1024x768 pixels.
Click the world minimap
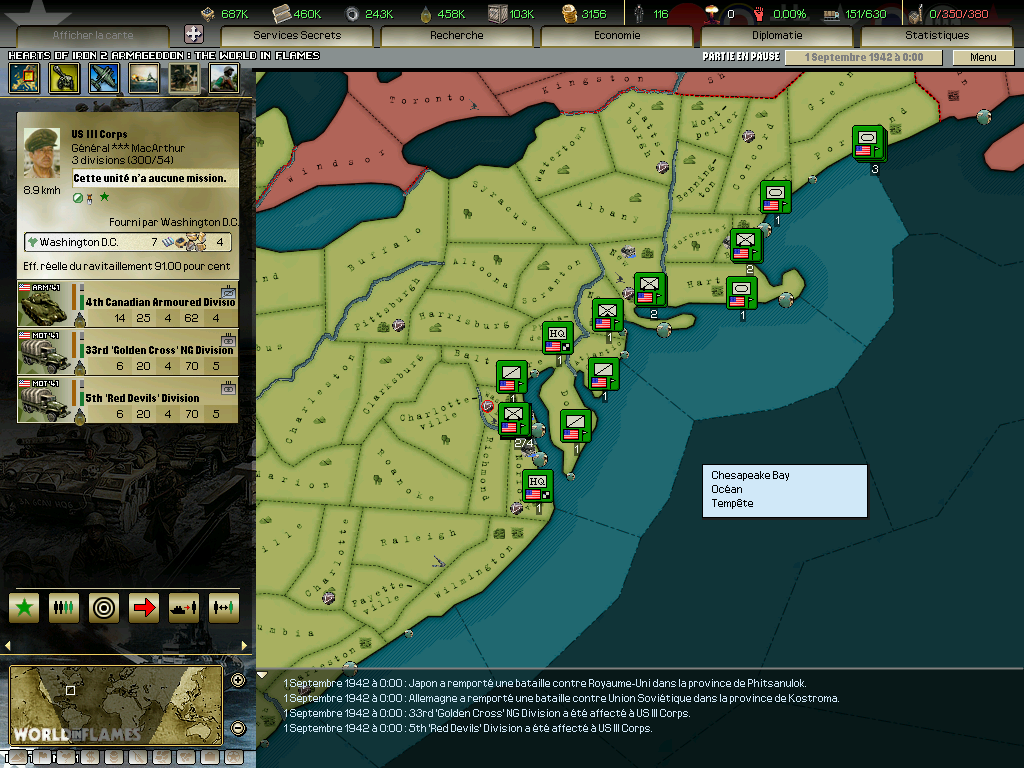coord(116,705)
